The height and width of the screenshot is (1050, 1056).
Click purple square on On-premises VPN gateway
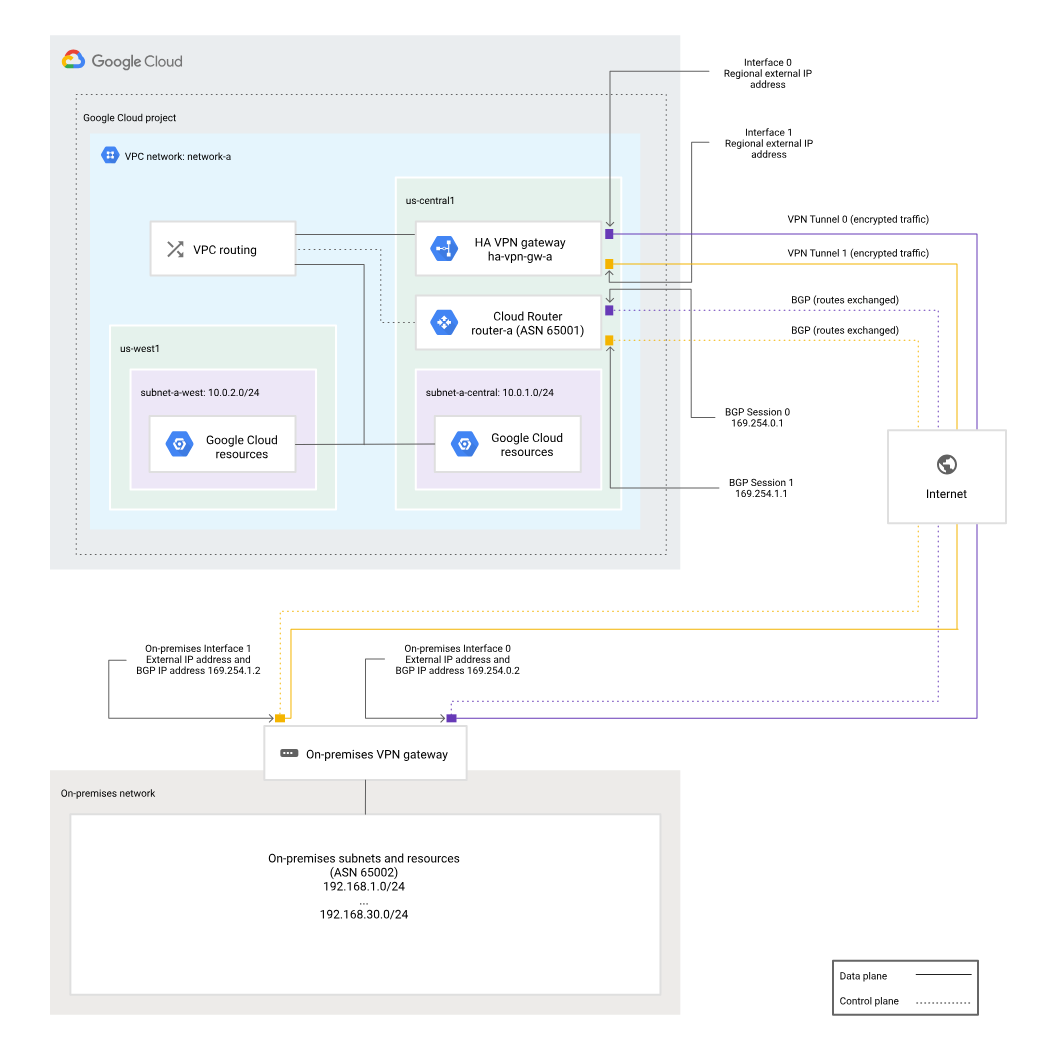coord(452,718)
